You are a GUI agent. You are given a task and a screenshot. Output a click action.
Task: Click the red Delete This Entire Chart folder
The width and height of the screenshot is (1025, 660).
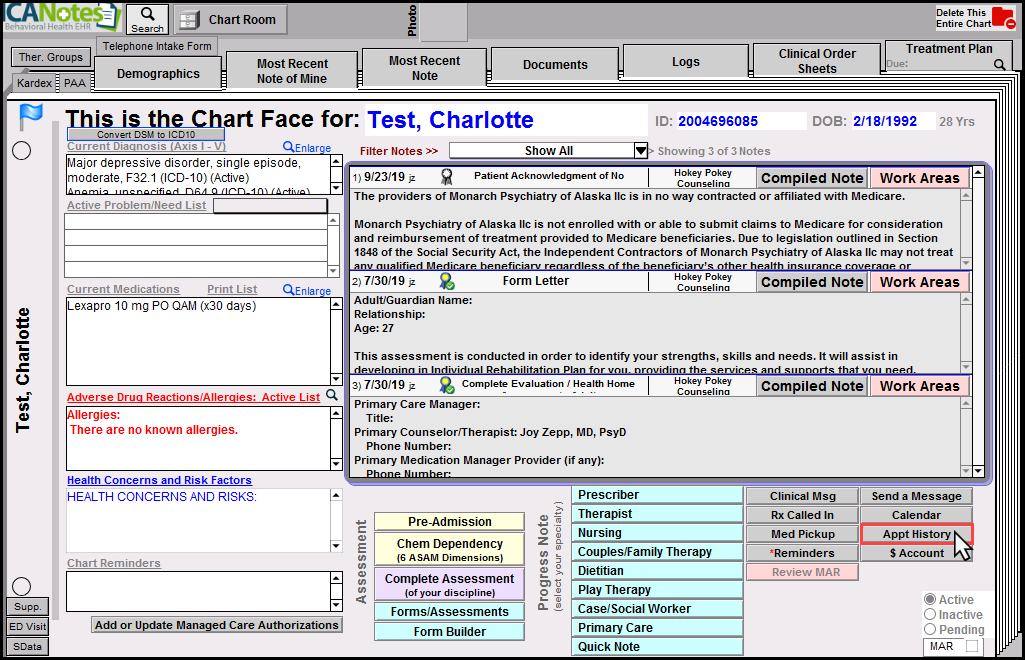click(x=1004, y=18)
